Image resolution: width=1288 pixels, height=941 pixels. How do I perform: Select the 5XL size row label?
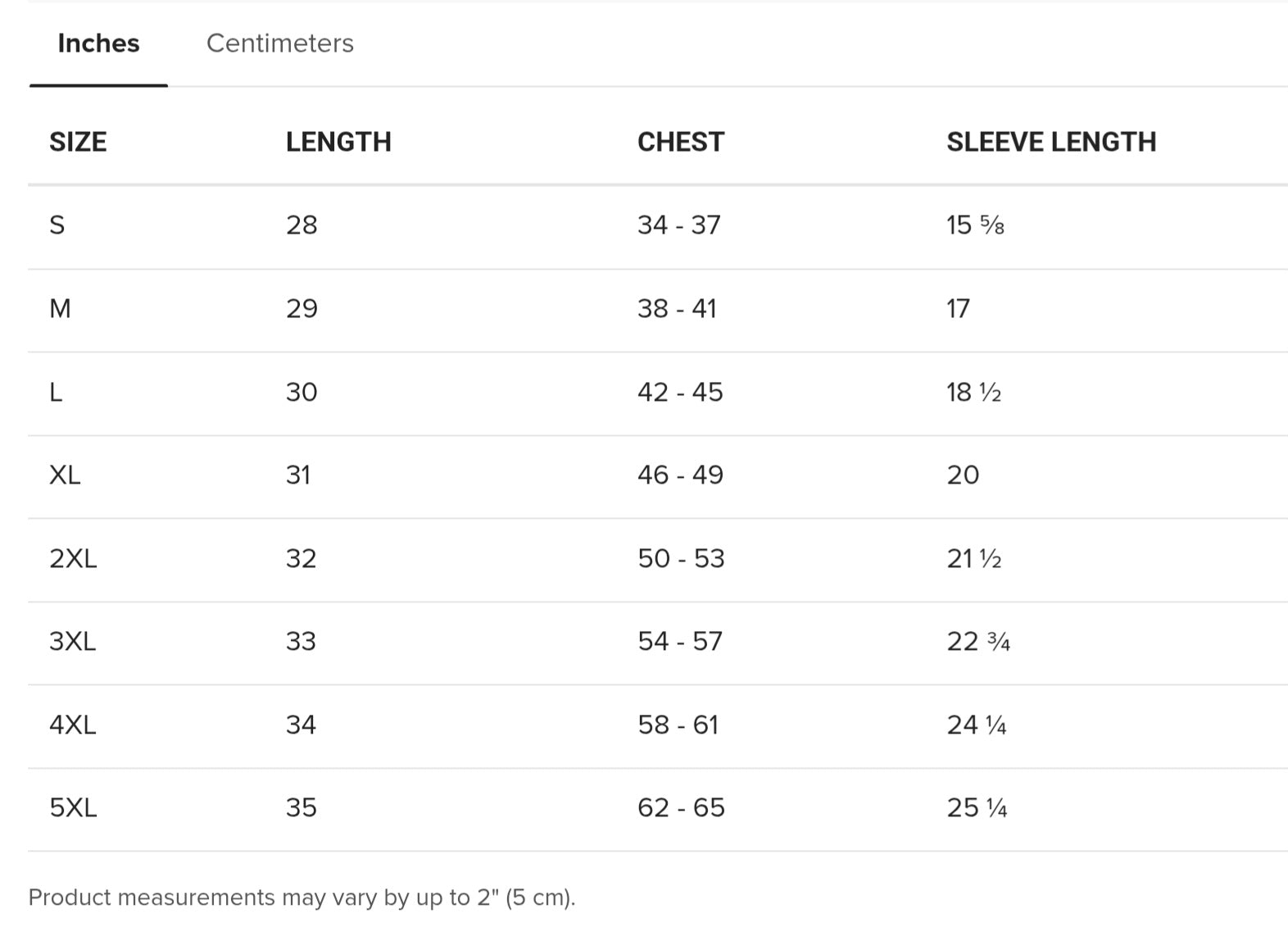point(73,808)
